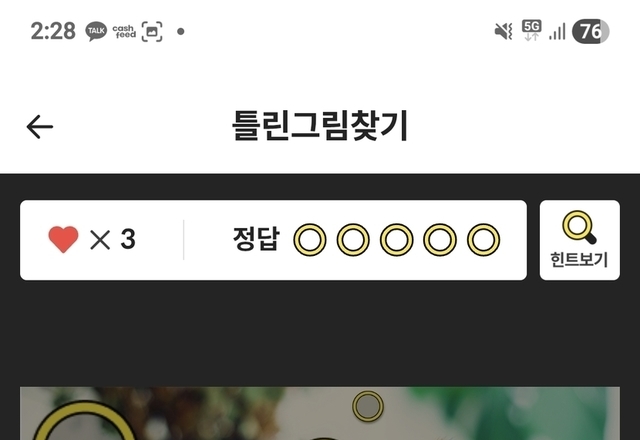Select the third 정답 answer circle
The image size is (640, 440).
pyautogui.click(x=396, y=240)
